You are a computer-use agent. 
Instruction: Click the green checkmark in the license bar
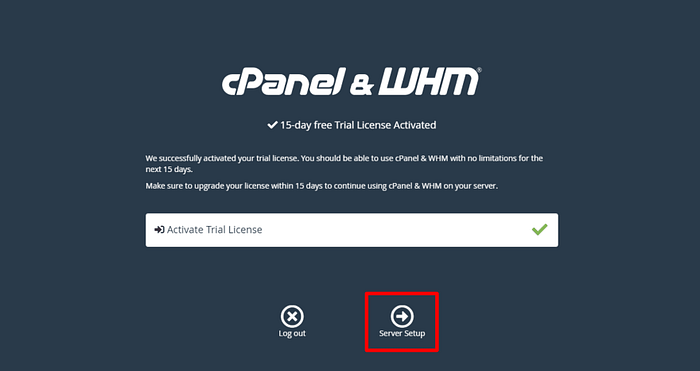539,229
